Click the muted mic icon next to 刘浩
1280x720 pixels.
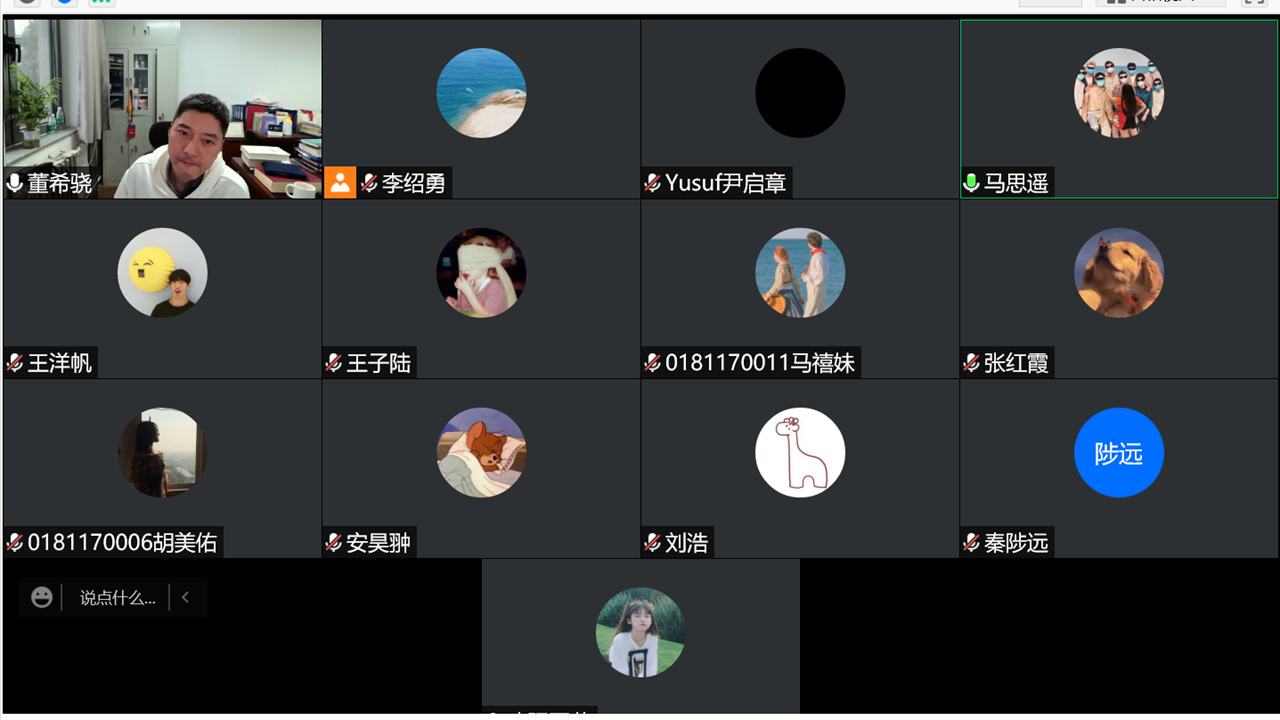click(653, 543)
